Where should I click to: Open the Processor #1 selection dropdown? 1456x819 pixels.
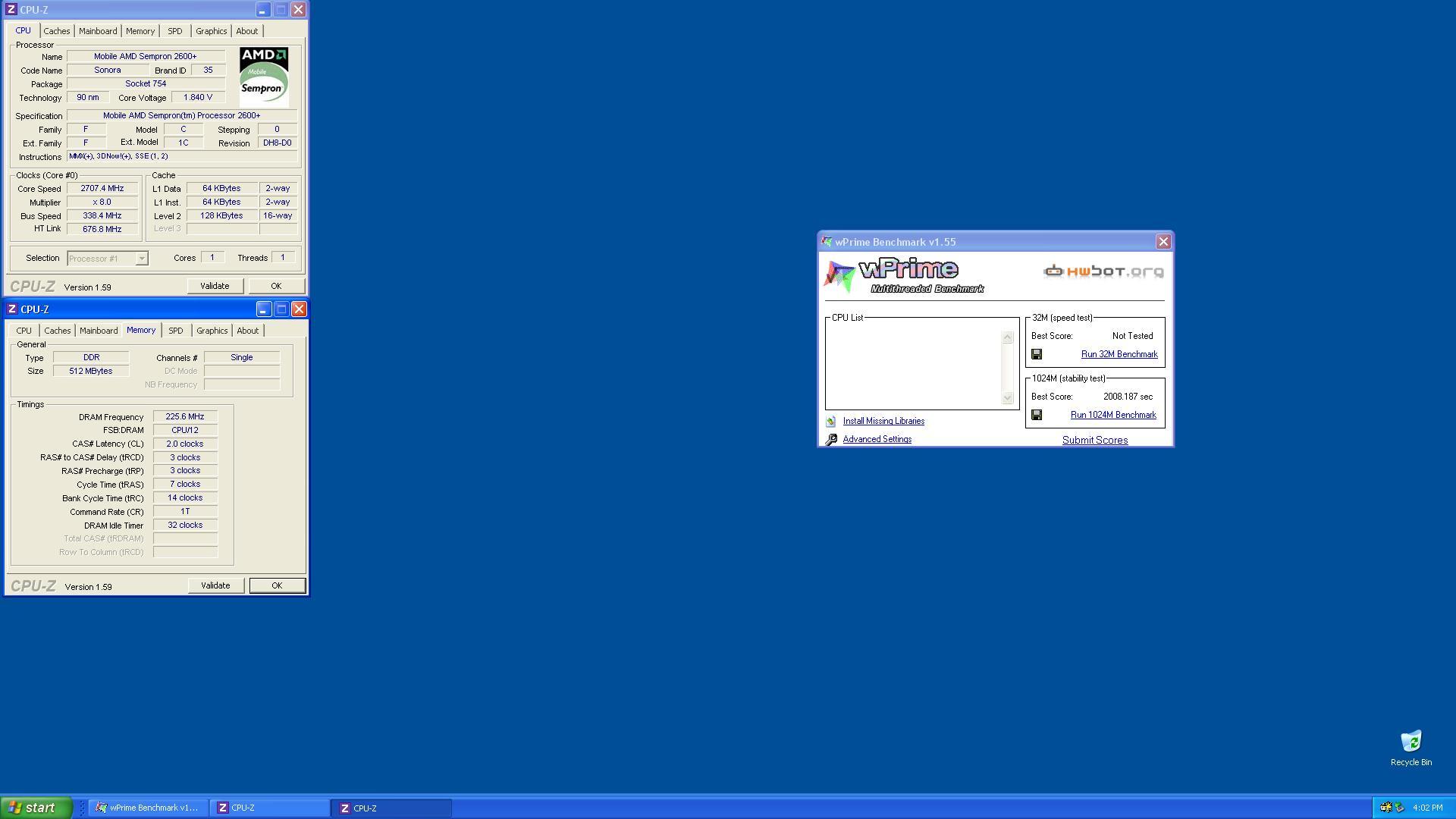coord(142,259)
